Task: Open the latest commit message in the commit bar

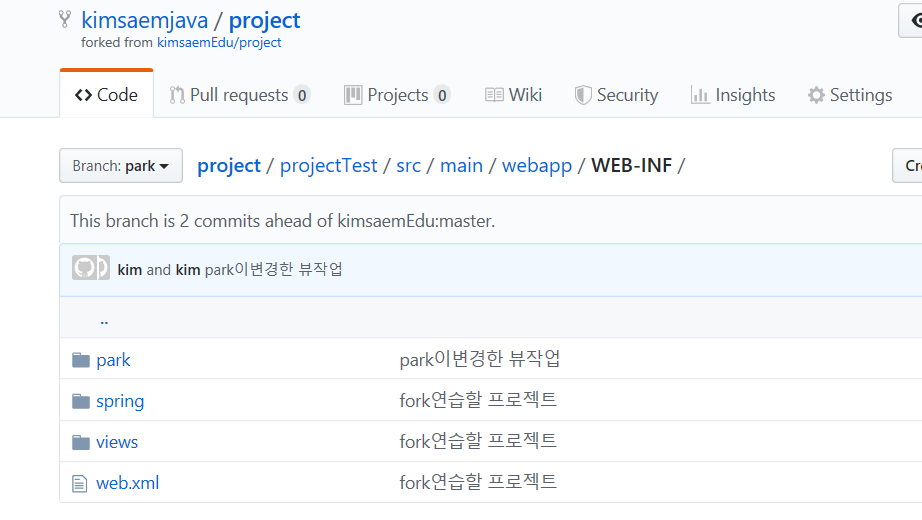Action: click(x=273, y=270)
